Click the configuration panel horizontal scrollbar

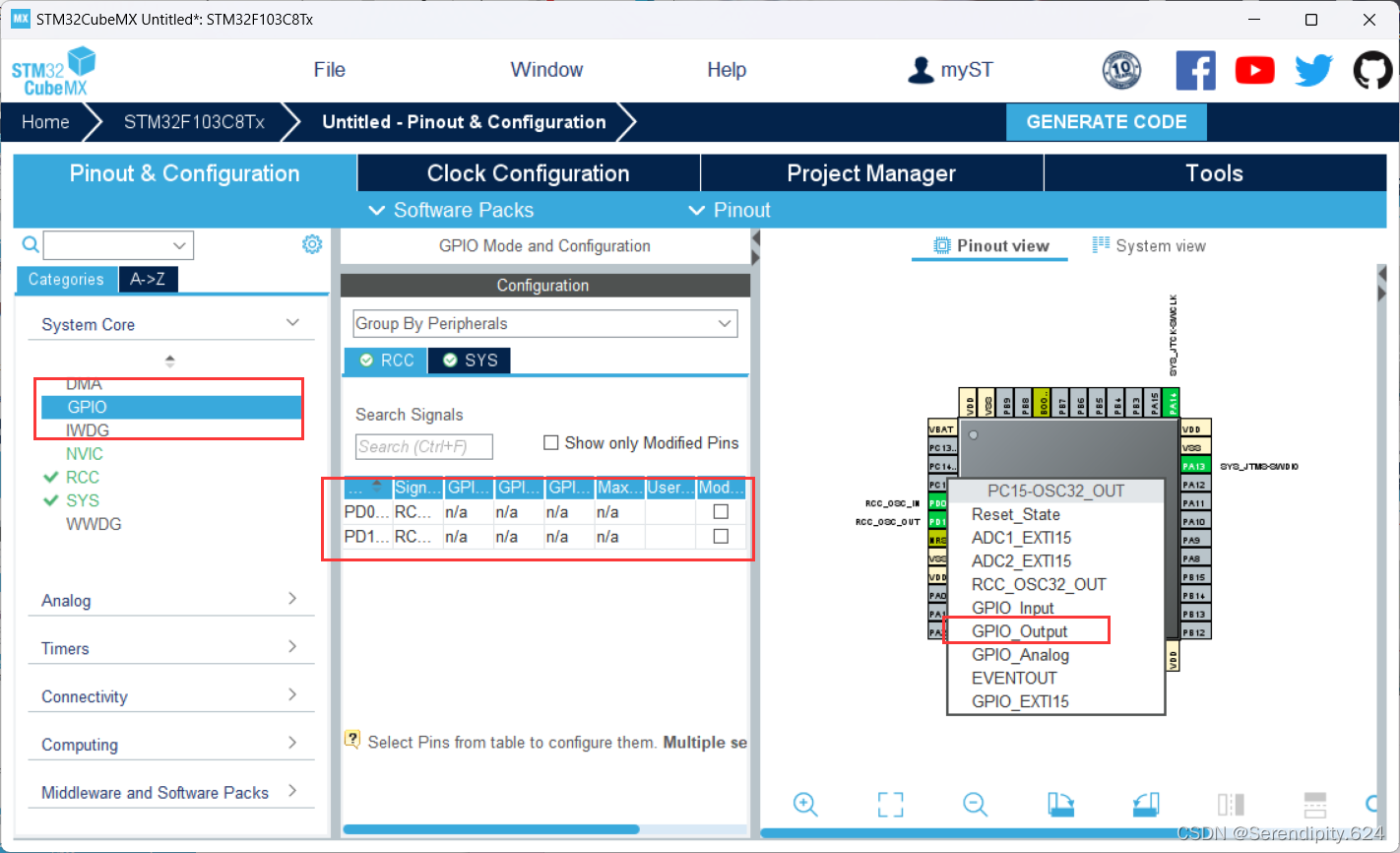coord(491,829)
